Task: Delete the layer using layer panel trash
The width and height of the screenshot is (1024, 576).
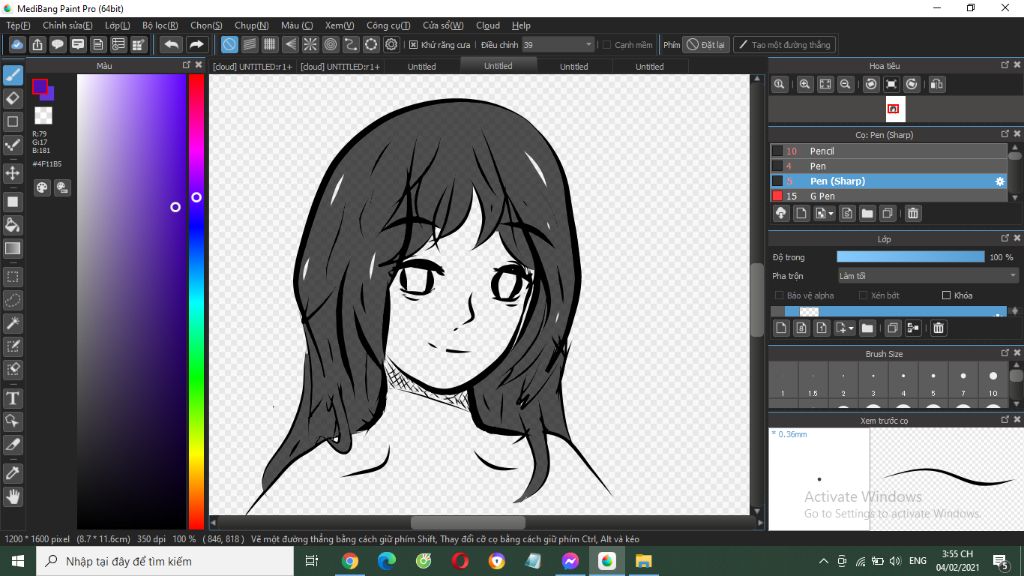Action: [x=938, y=328]
